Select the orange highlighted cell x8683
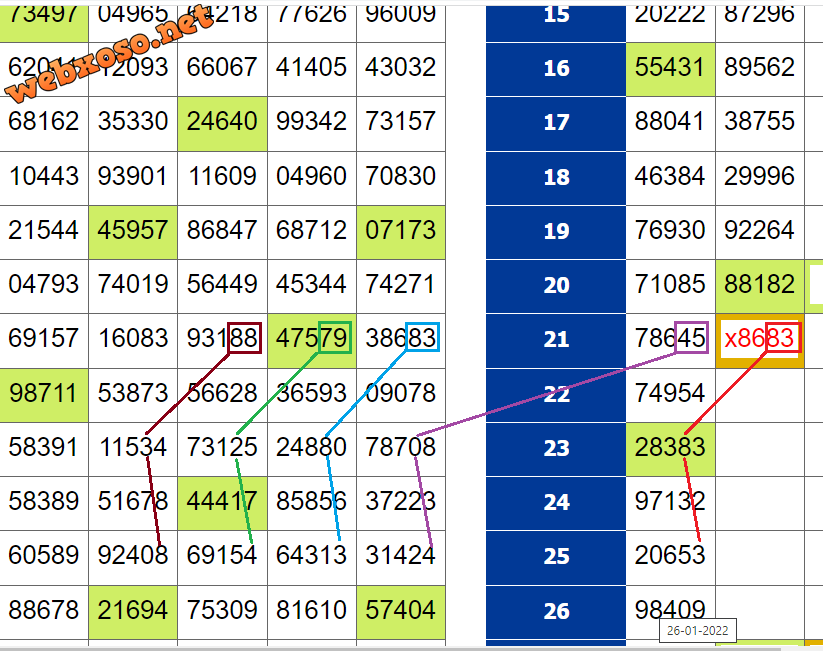Screen dimensions: 823x651 [x=760, y=339]
